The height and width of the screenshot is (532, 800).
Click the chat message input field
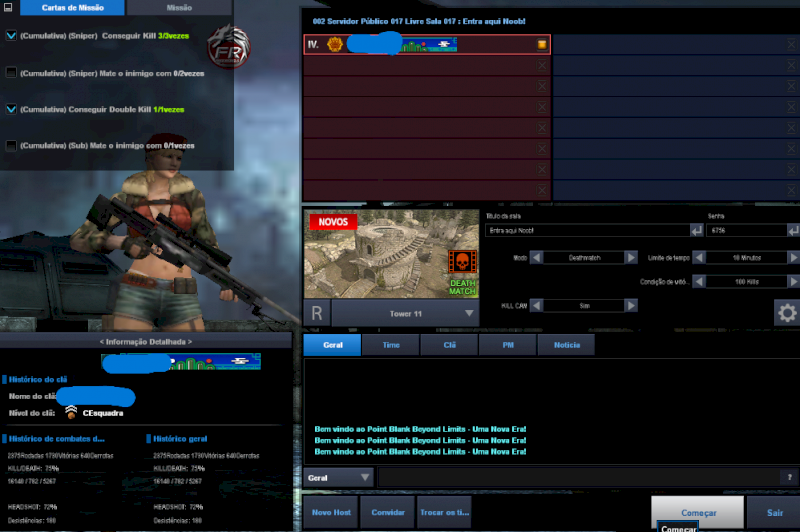point(579,477)
